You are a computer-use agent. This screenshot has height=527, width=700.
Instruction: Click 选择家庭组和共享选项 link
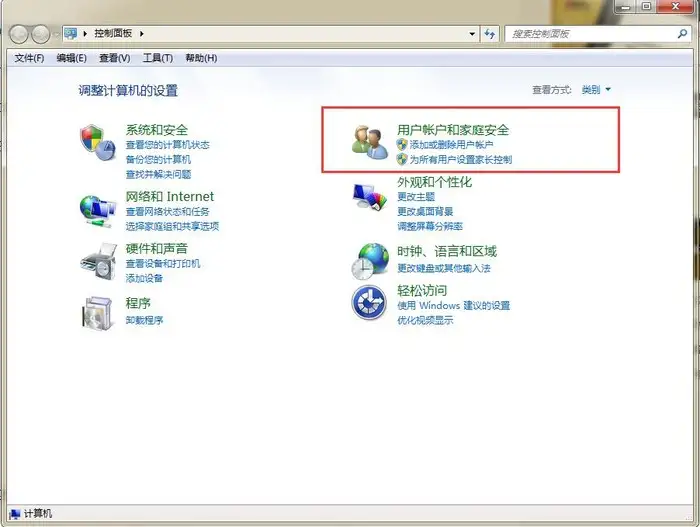tap(172, 226)
